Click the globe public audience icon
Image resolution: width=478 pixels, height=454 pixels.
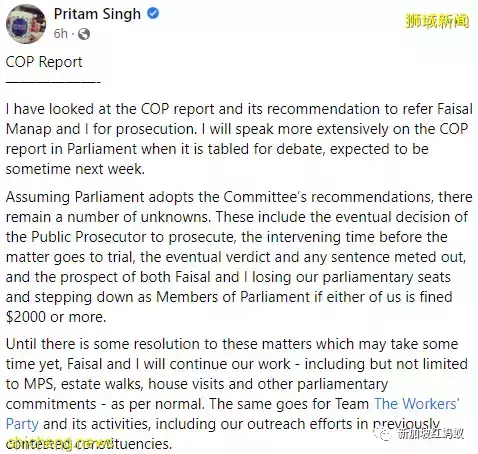coord(84,34)
